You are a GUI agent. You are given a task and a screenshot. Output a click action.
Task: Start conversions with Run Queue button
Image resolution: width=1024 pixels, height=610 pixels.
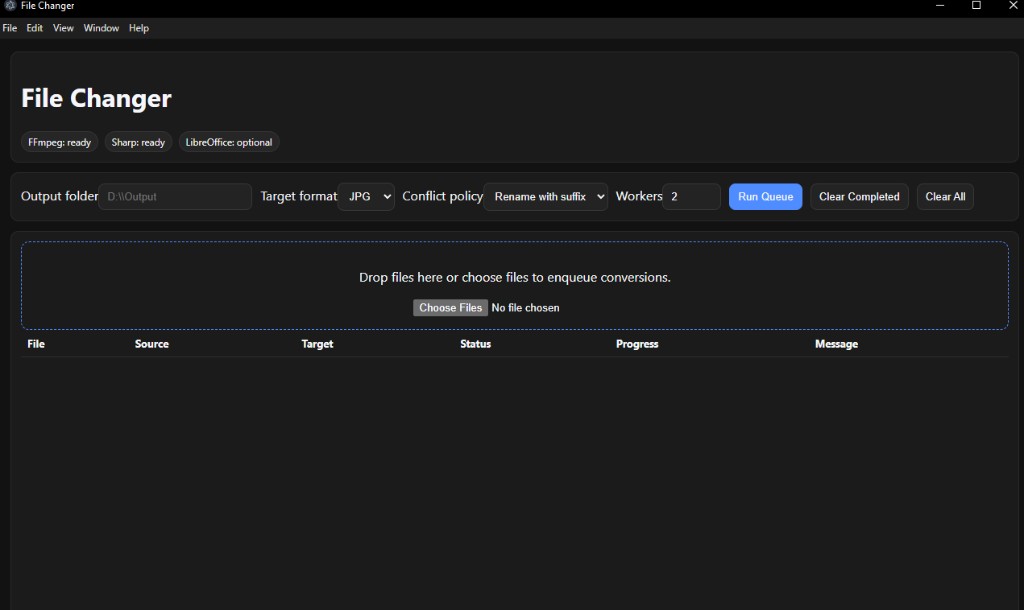(x=765, y=197)
